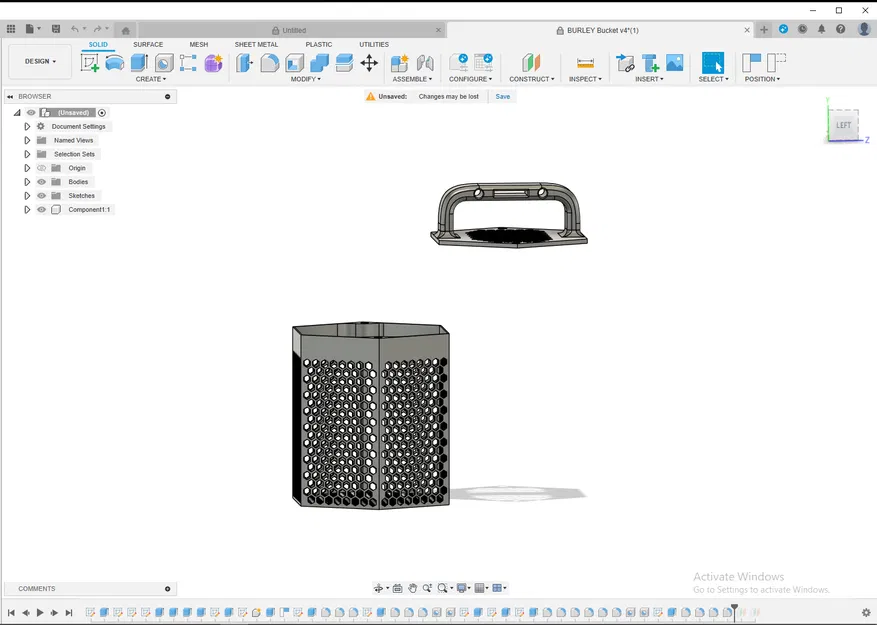Switch to the SURFACE tab

click(x=148, y=44)
